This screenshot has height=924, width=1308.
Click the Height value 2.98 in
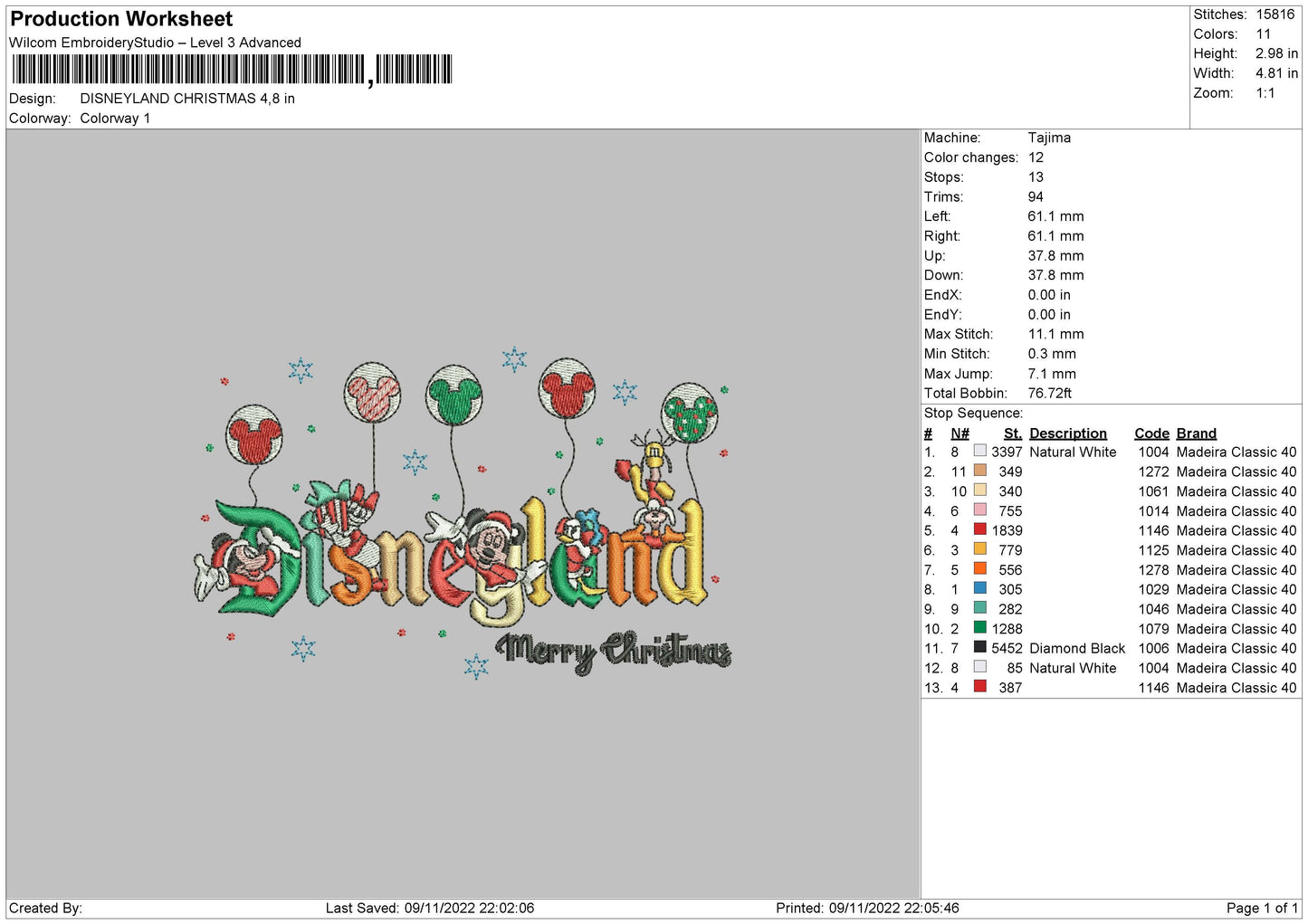coord(1276,53)
